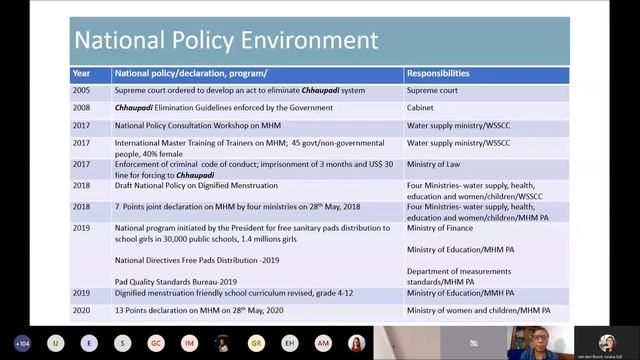Click 'Department of measurements standards/MHM PA' cell

click(x=459, y=276)
